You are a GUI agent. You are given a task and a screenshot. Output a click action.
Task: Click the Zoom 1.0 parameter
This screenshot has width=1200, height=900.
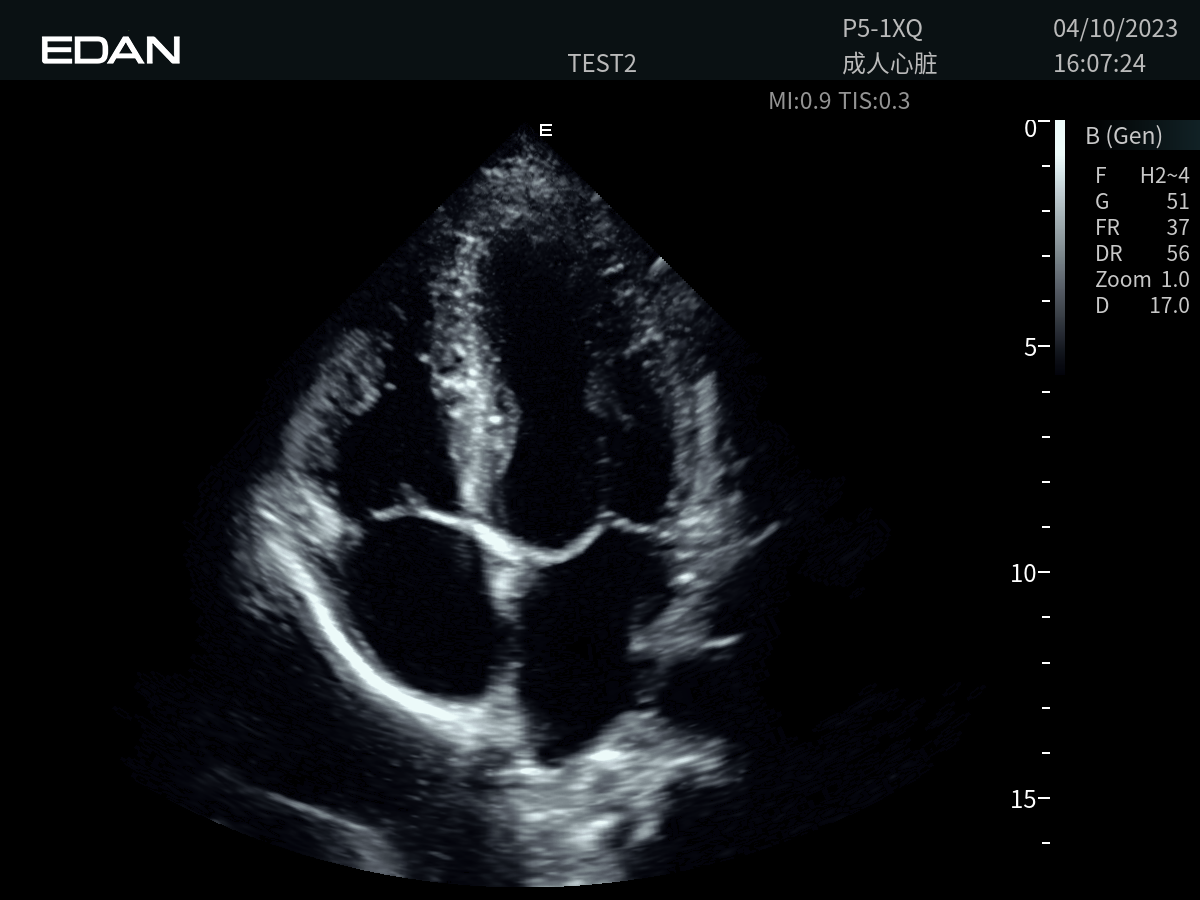coord(1142,280)
